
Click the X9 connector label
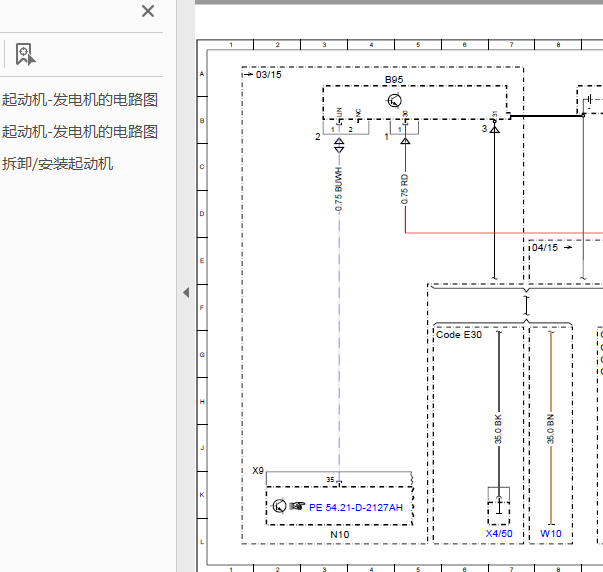click(258, 471)
